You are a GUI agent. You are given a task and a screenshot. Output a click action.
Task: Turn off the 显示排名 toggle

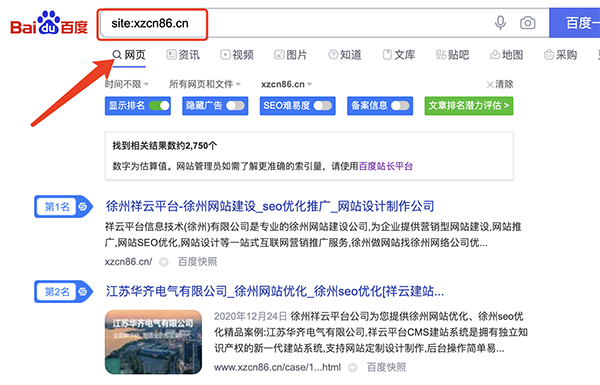click(159, 106)
